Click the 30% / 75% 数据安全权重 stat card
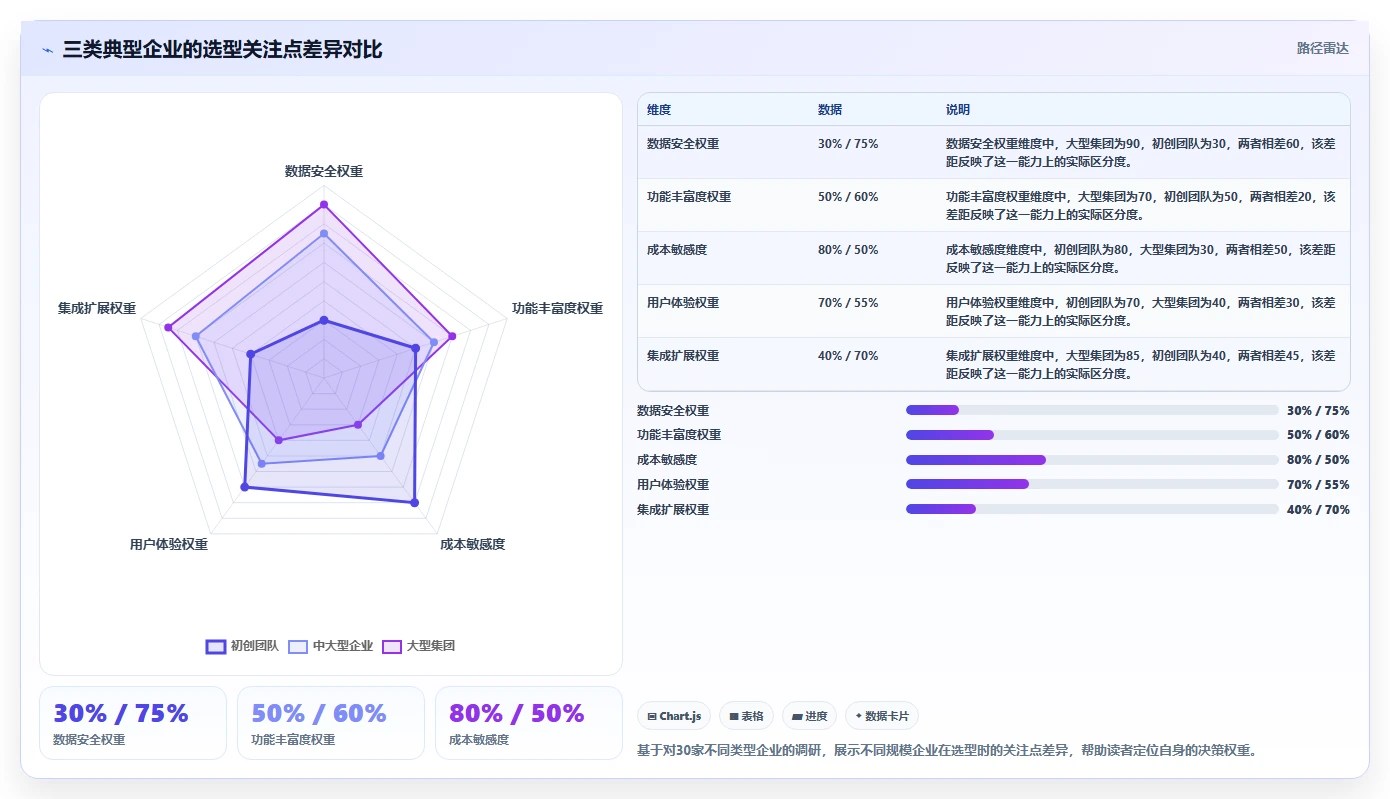Screen dimensions: 1390x799 [x=133, y=723]
